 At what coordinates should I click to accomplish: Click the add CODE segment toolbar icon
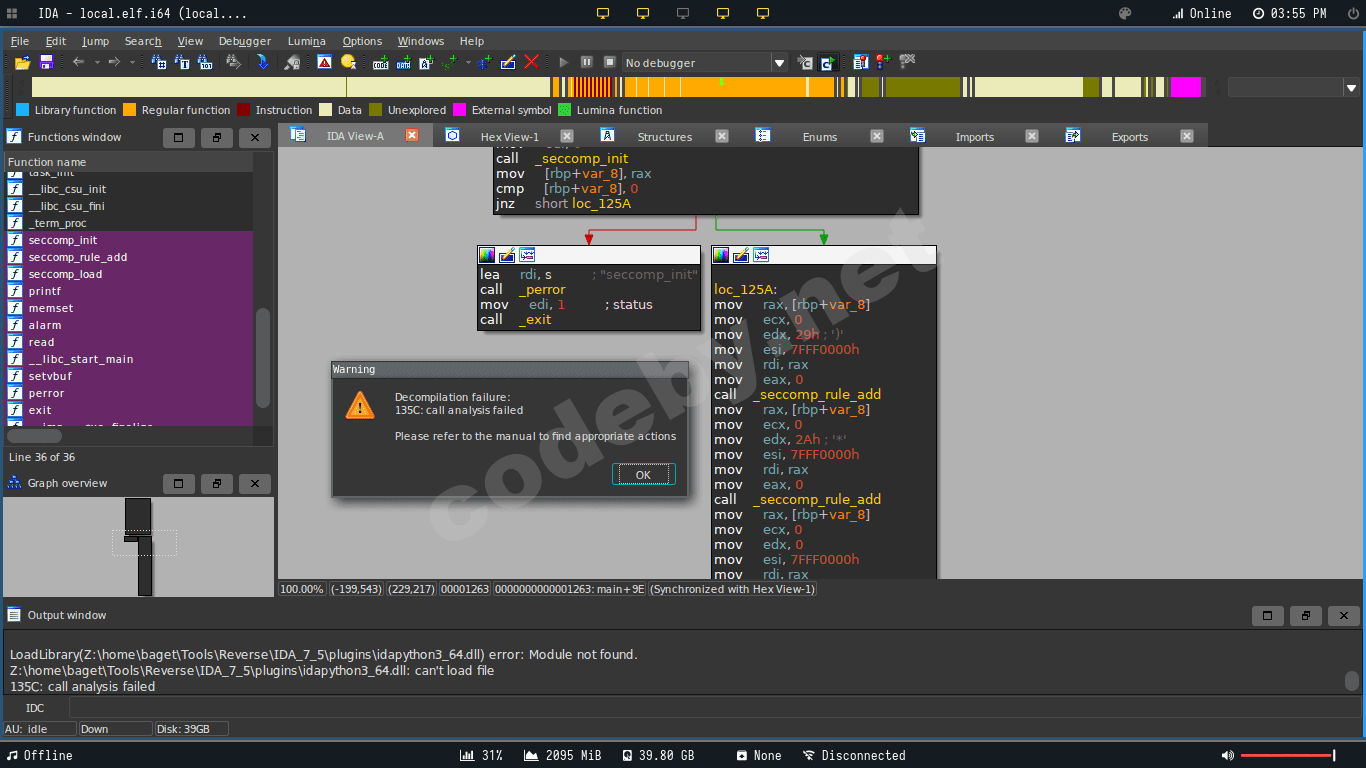[x=380, y=63]
